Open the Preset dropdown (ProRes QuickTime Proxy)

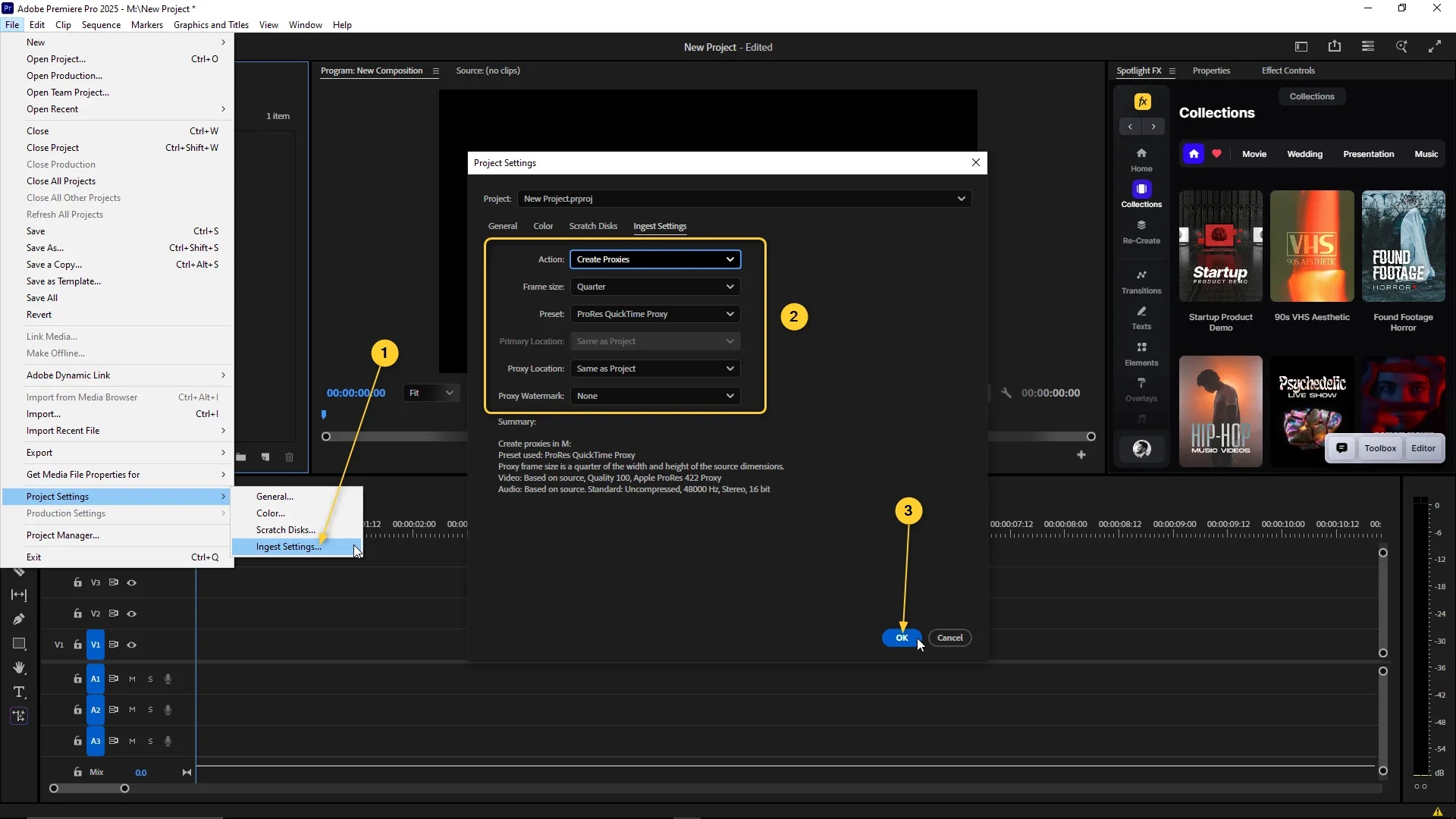655,314
